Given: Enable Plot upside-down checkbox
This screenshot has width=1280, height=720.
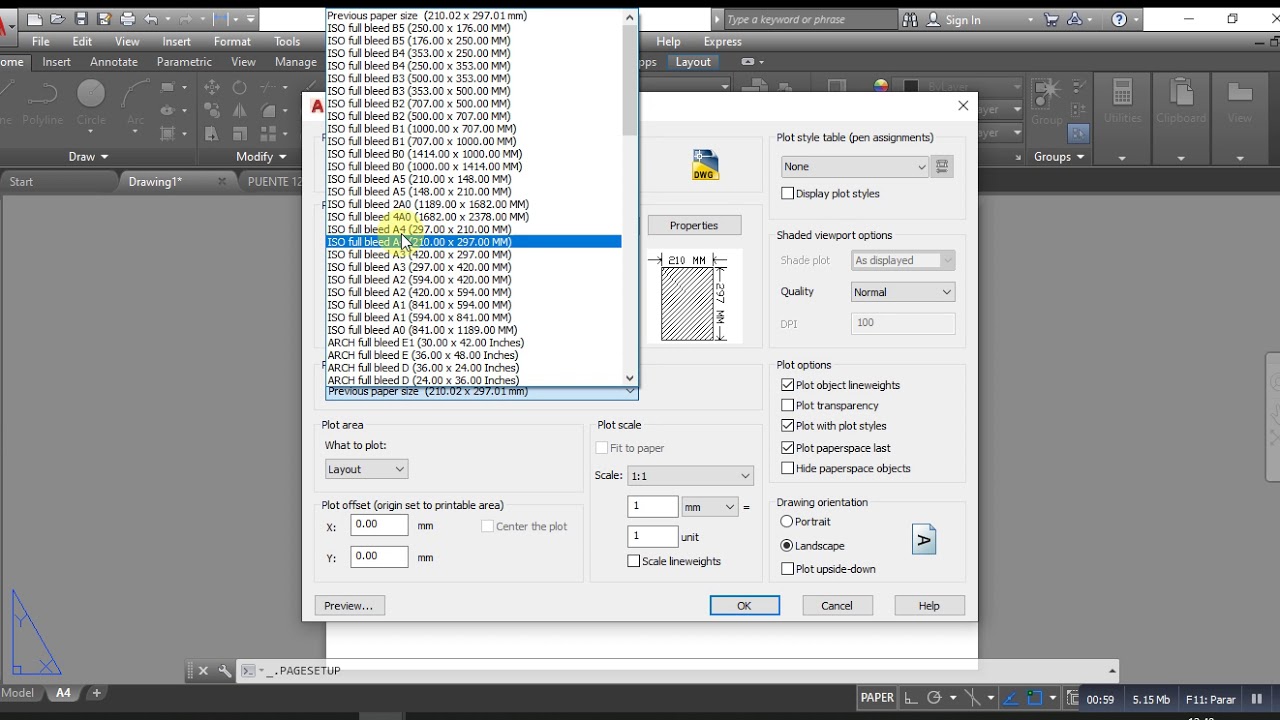Looking at the screenshot, I should click(788, 569).
